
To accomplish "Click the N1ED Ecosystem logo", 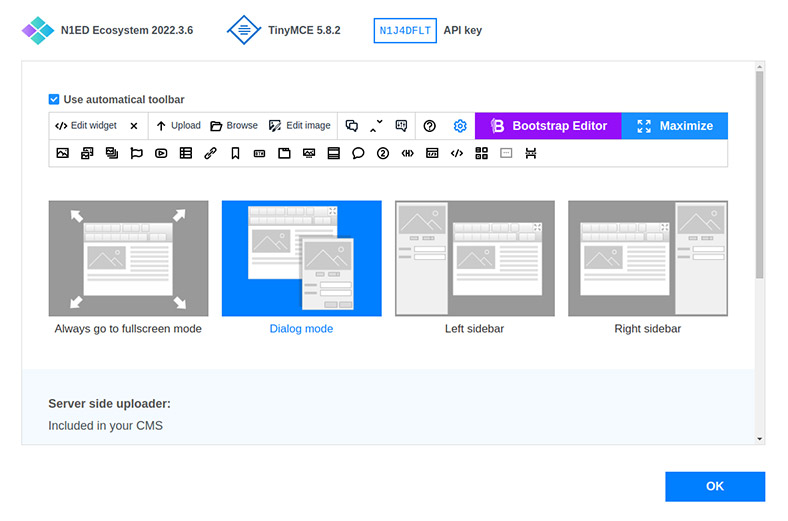I will [x=38, y=31].
